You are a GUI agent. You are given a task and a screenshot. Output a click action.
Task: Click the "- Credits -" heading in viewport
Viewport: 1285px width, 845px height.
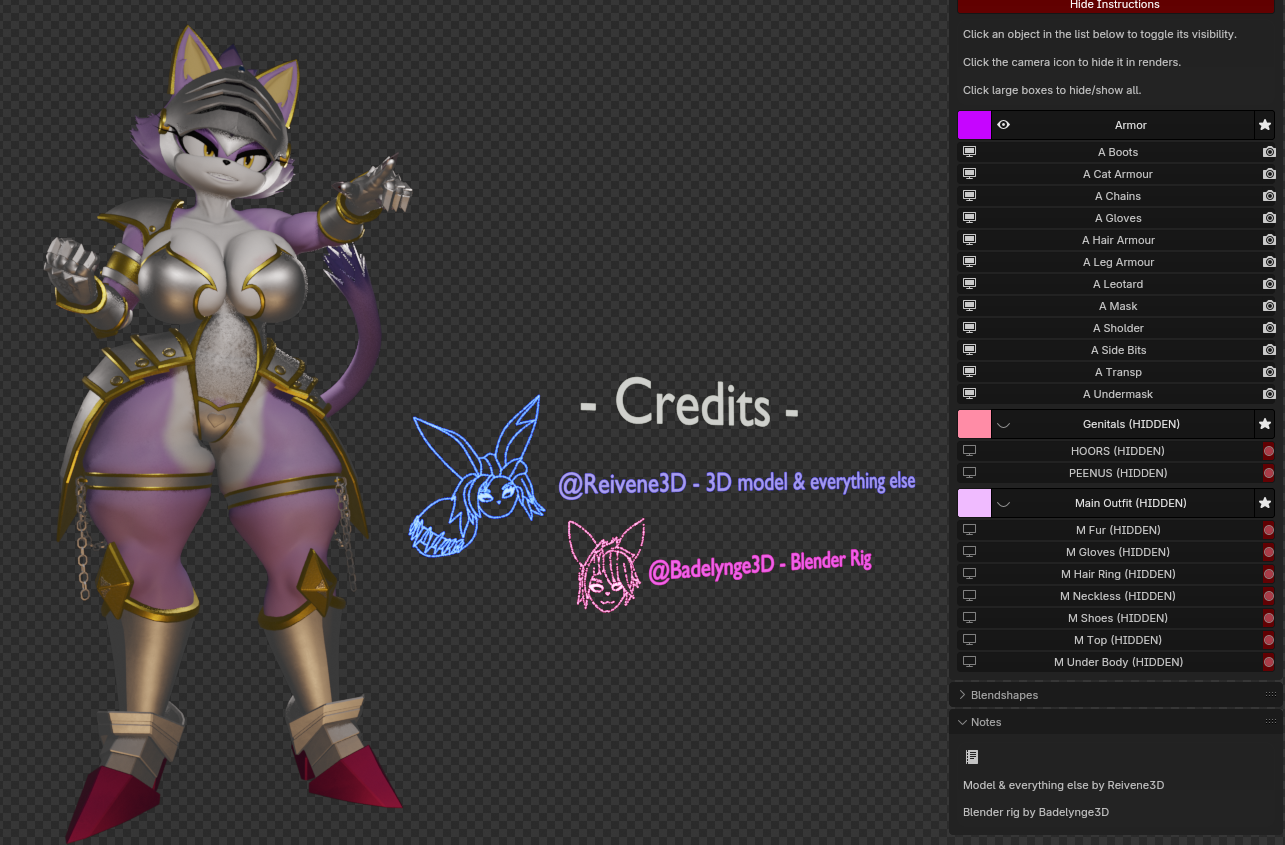(690, 402)
